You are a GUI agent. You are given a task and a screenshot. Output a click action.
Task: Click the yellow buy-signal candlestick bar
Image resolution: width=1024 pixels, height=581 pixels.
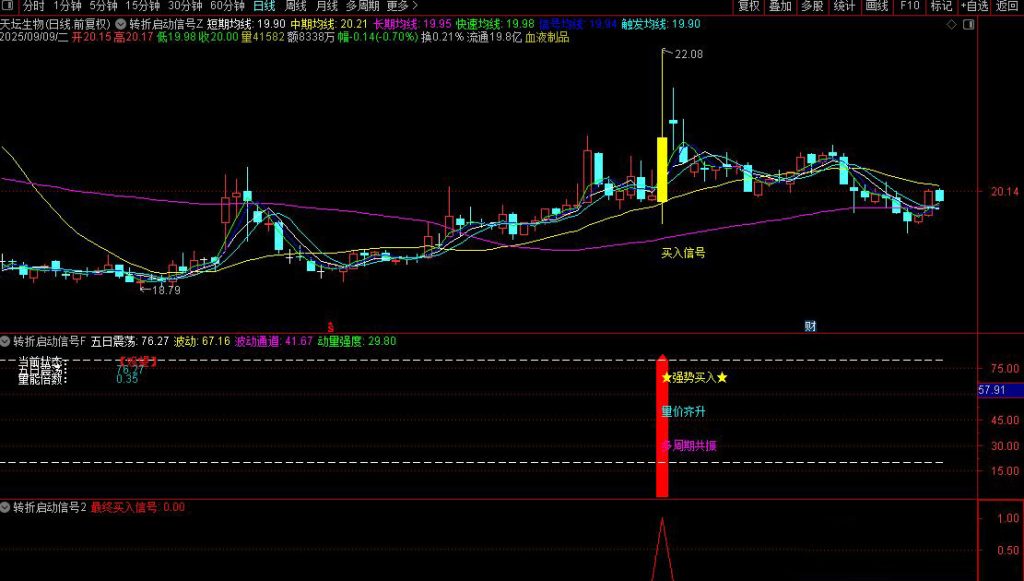(661, 170)
